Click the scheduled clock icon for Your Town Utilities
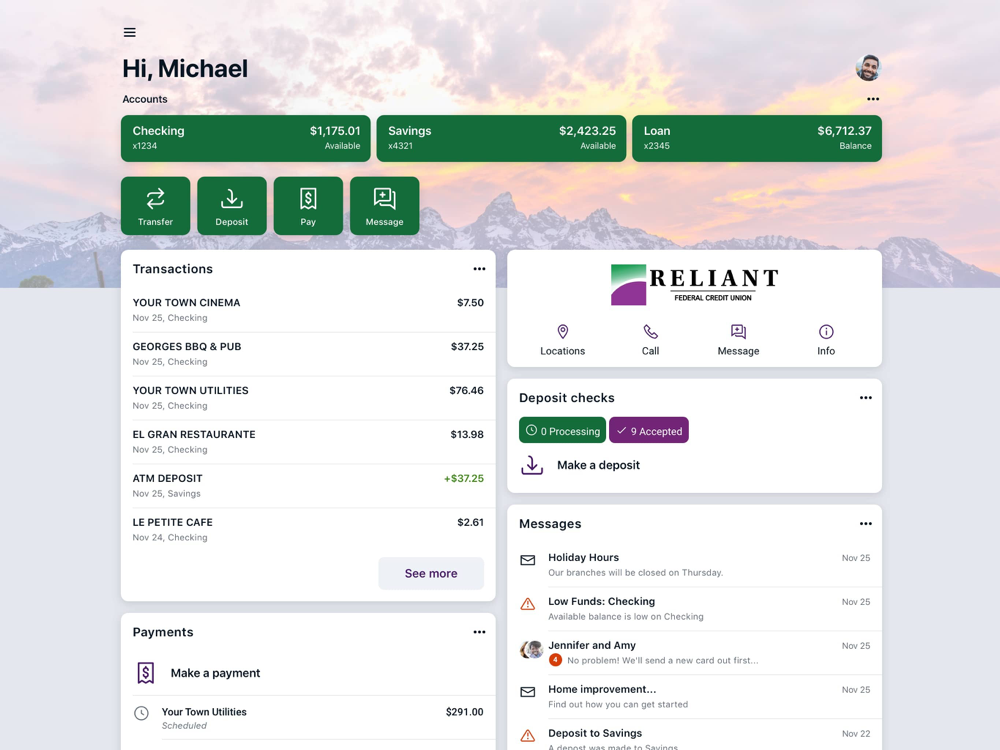This screenshot has height=750, width=1000. (142, 713)
